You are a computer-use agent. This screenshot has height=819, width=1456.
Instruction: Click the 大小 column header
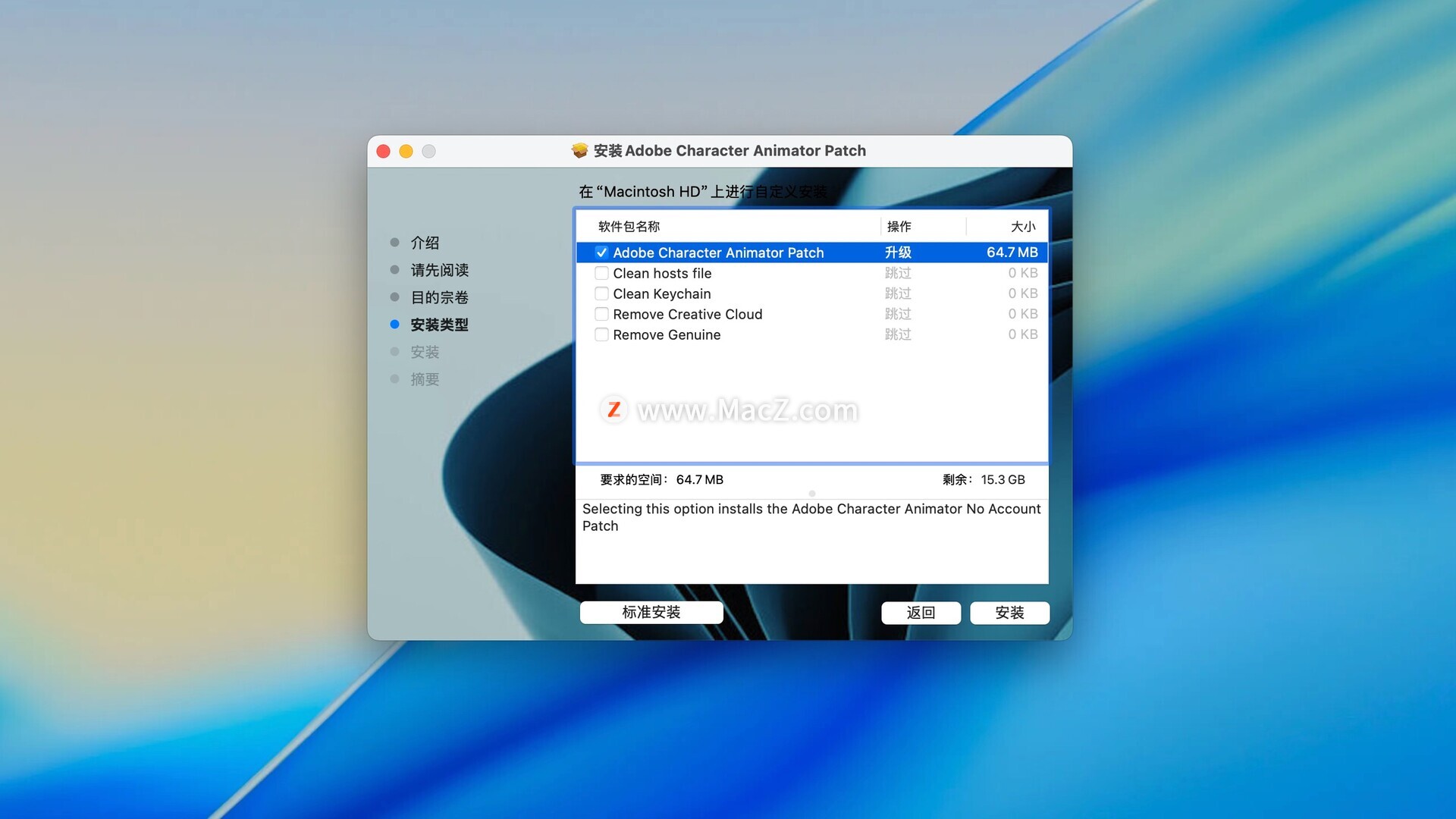pyautogui.click(x=1023, y=227)
